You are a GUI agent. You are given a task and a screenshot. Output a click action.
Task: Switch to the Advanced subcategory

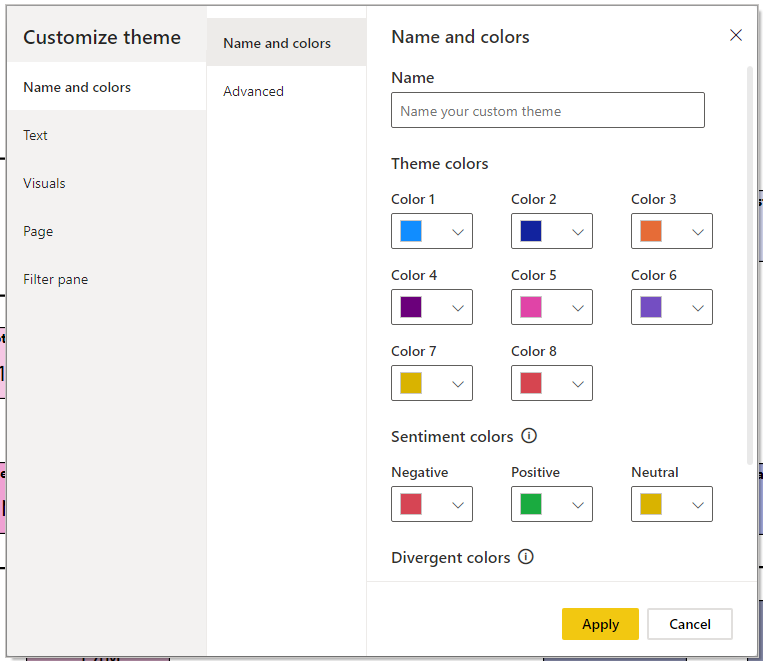(286, 91)
